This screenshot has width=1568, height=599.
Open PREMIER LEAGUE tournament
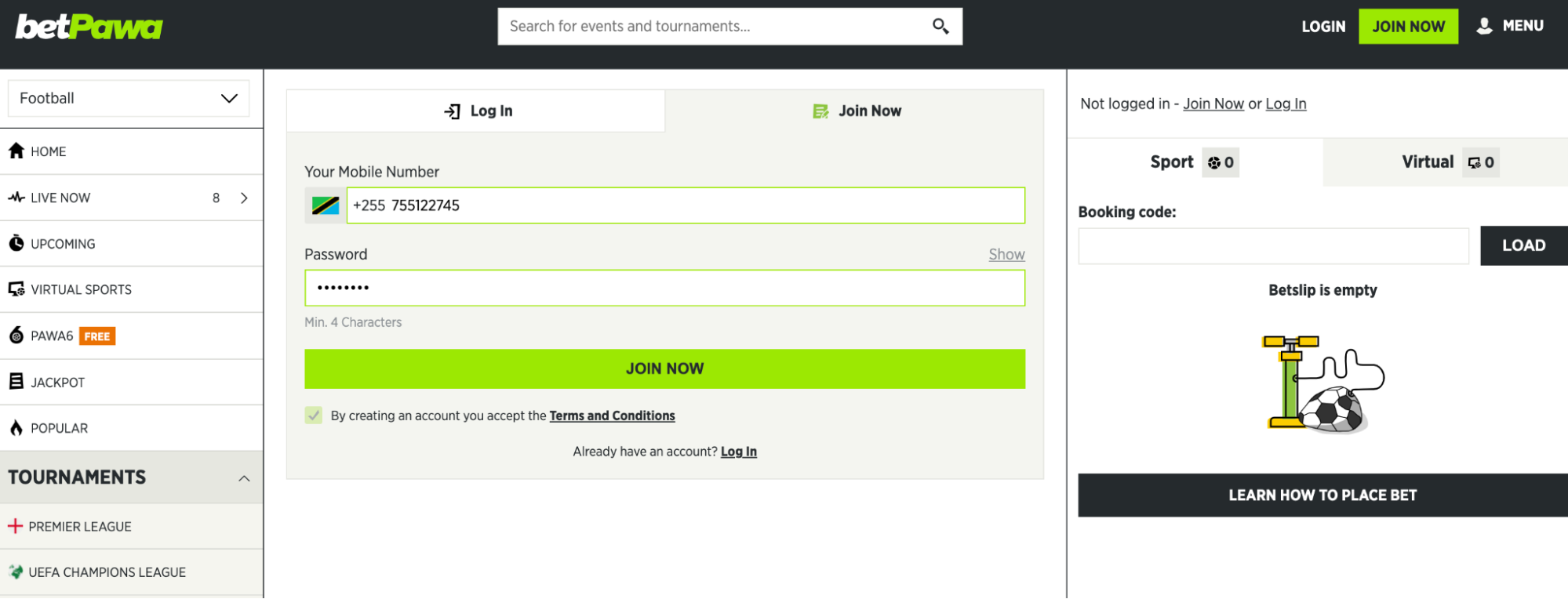[x=132, y=526]
